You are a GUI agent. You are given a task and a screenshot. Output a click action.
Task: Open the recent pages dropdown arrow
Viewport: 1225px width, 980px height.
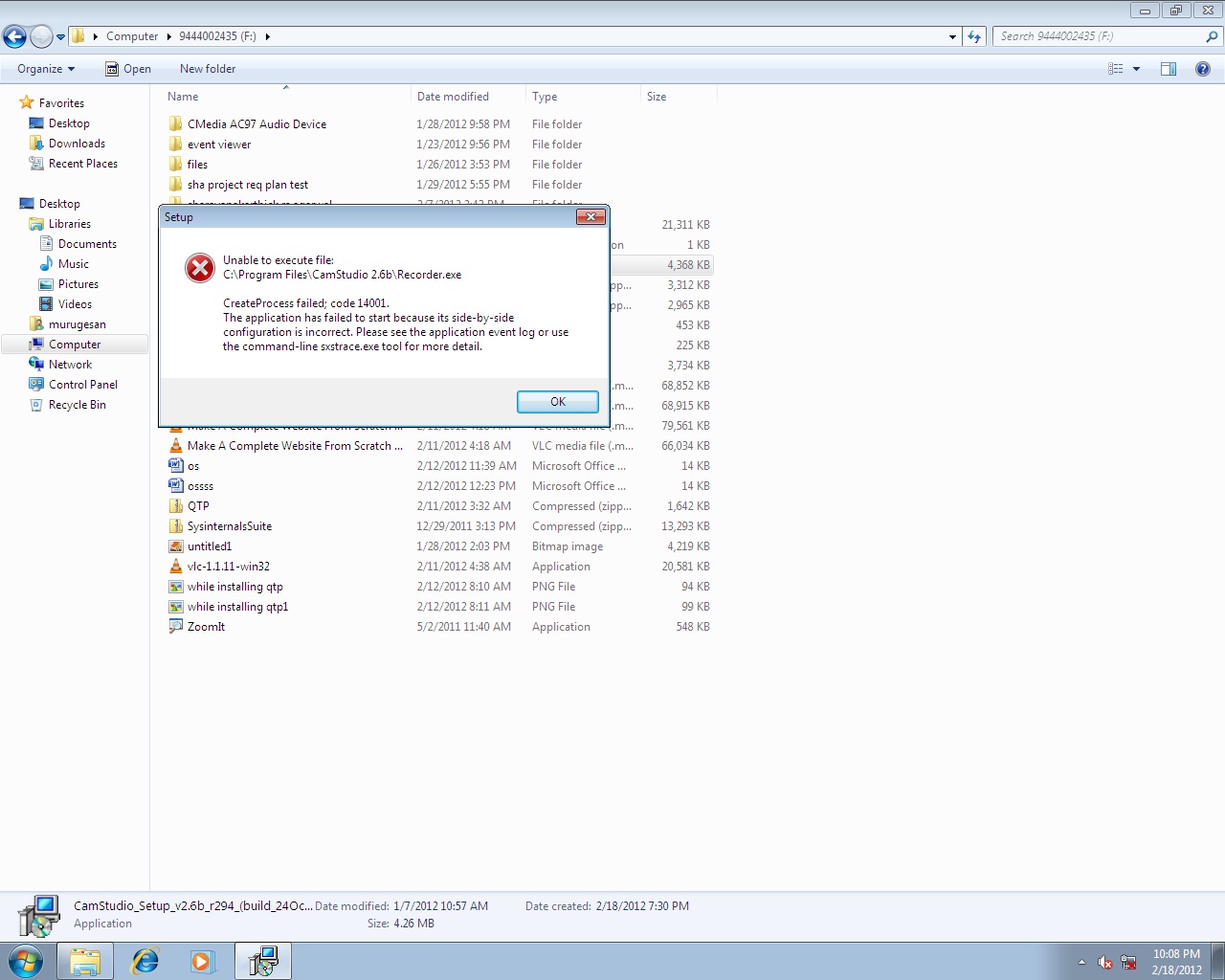(60, 37)
